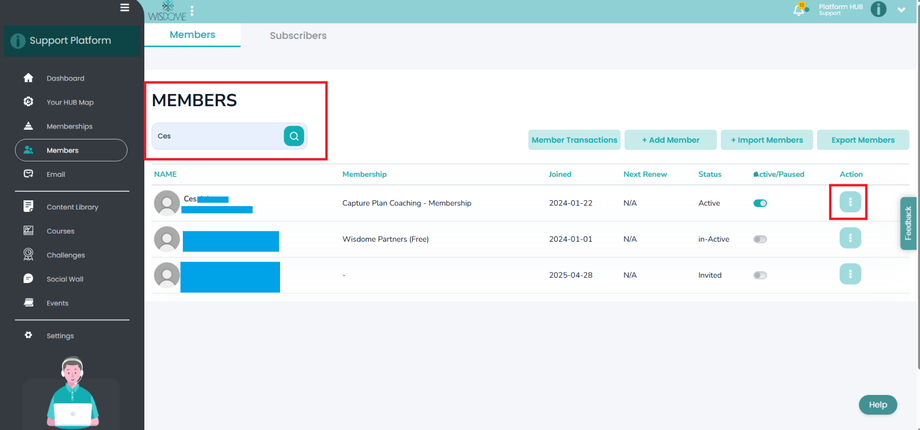Click the Support Platform info icon in sidebar
This screenshot has height=430, width=920.
point(18,41)
